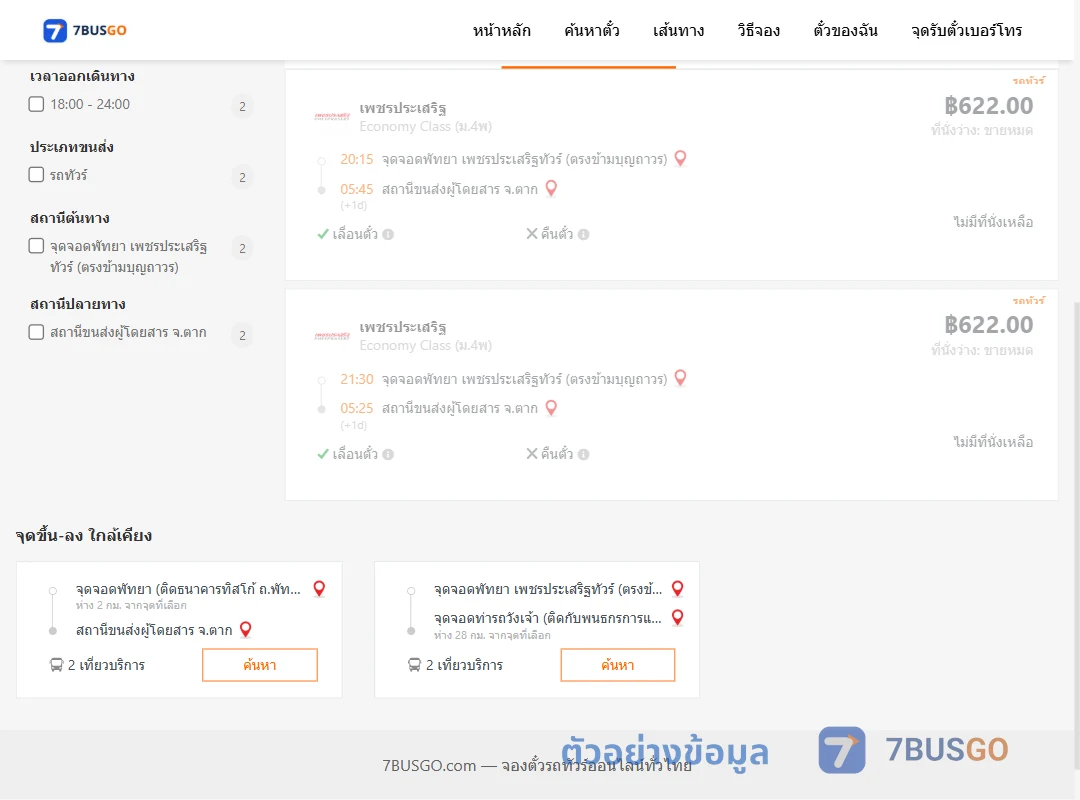Screen dimensions: 1080x800
Task: Tick the รถทัวร์ transport type checkbox
Action: (37, 174)
